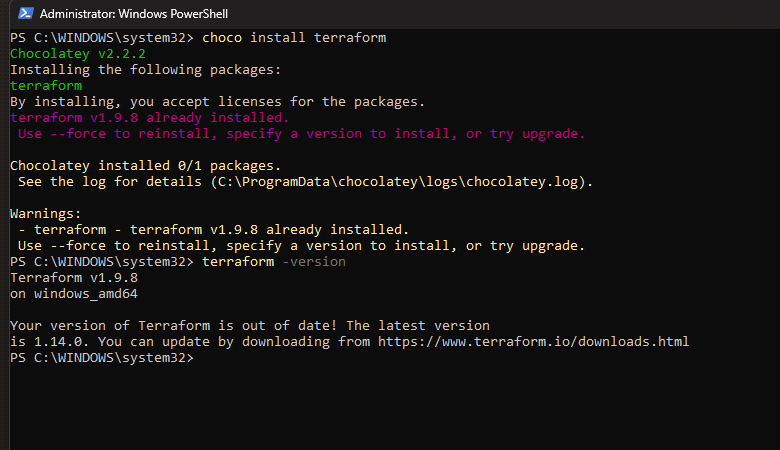
Task: Click the 'on windows_amd64' output line
Action: pos(74,294)
